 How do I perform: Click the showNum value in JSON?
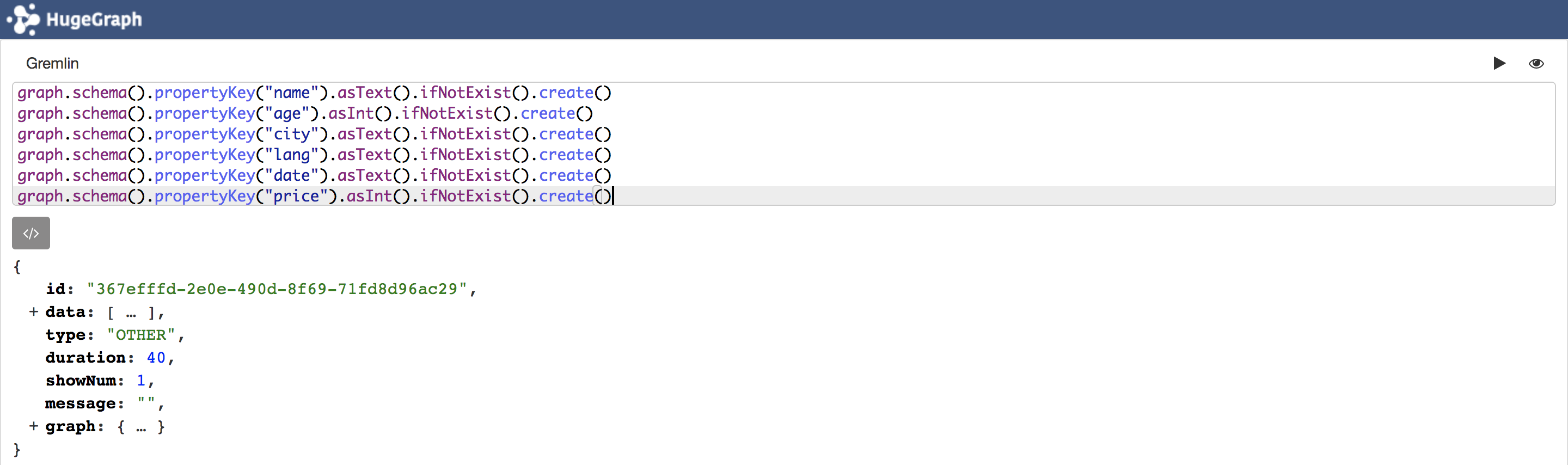(141, 381)
